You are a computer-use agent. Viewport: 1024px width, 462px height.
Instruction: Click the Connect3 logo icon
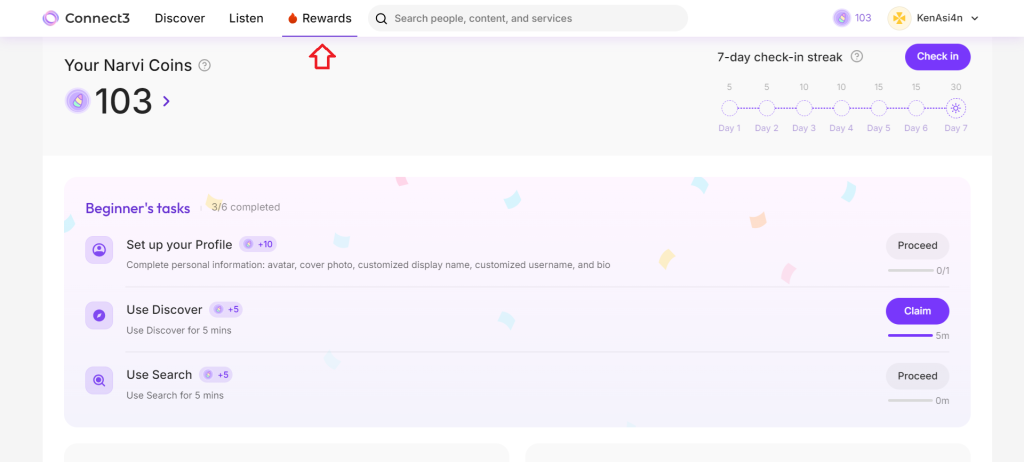click(50, 18)
